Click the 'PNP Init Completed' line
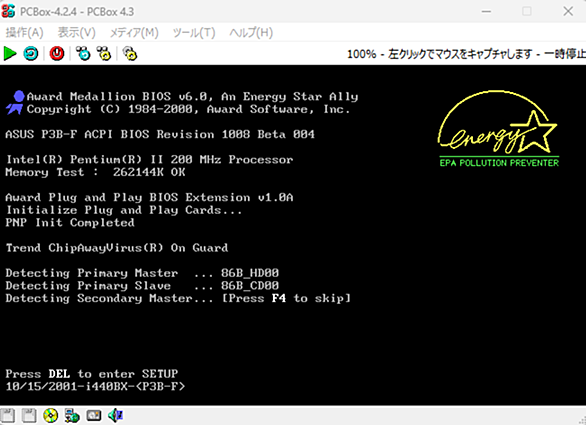The image size is (586, 425). click(70, 223)
